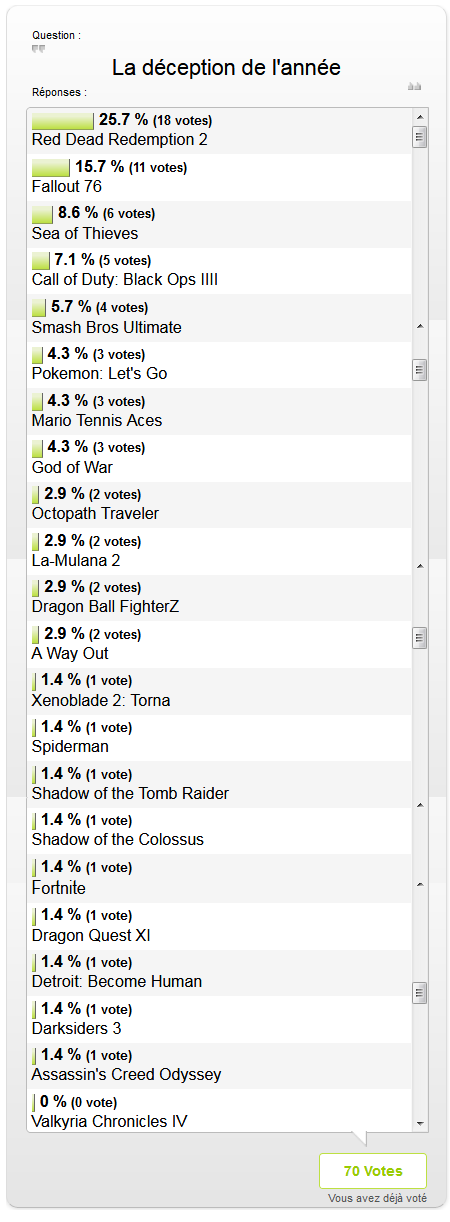This screenshot has height=1222, width=450.
Task: Click the Assassin's Creed Odyssey answer
Action: click(219, 1065)
